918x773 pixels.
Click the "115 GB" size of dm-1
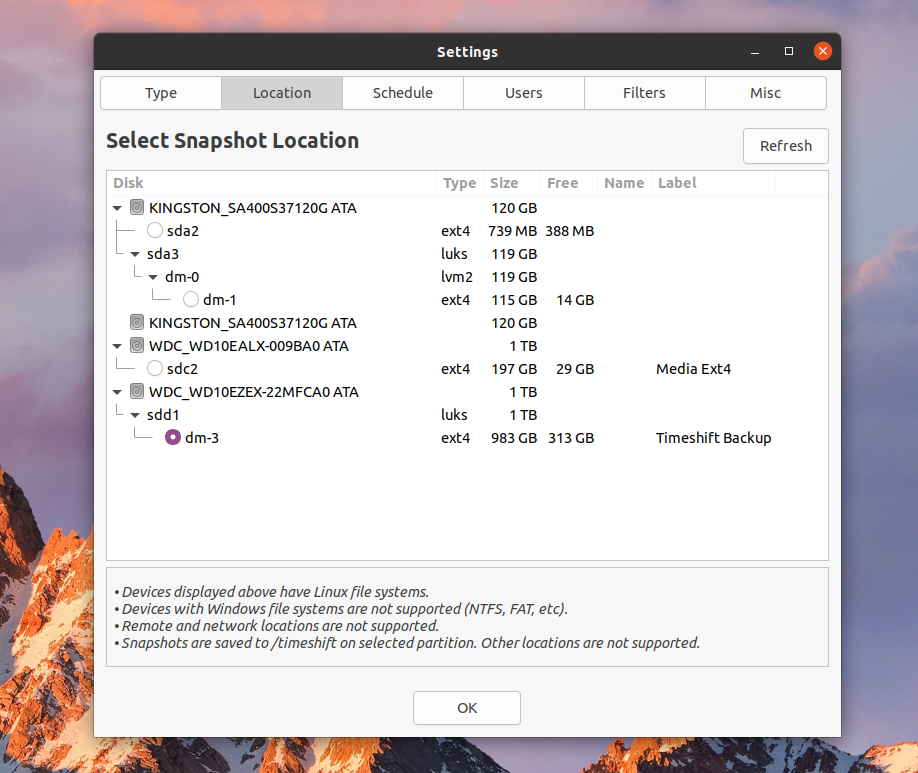pyautogui.click(x=514, y=300)
